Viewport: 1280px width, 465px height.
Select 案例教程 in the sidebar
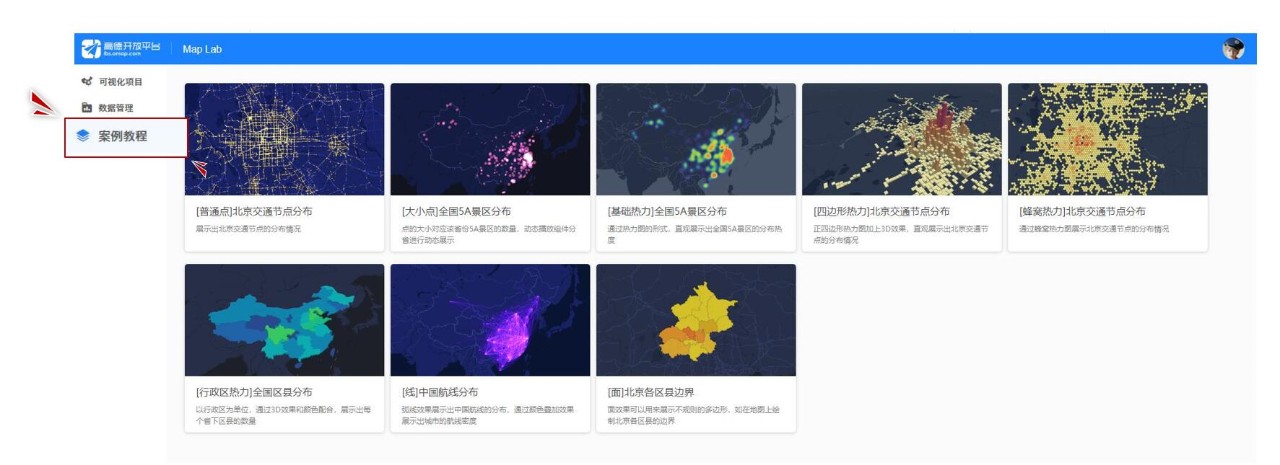click(x=126, y=137)
